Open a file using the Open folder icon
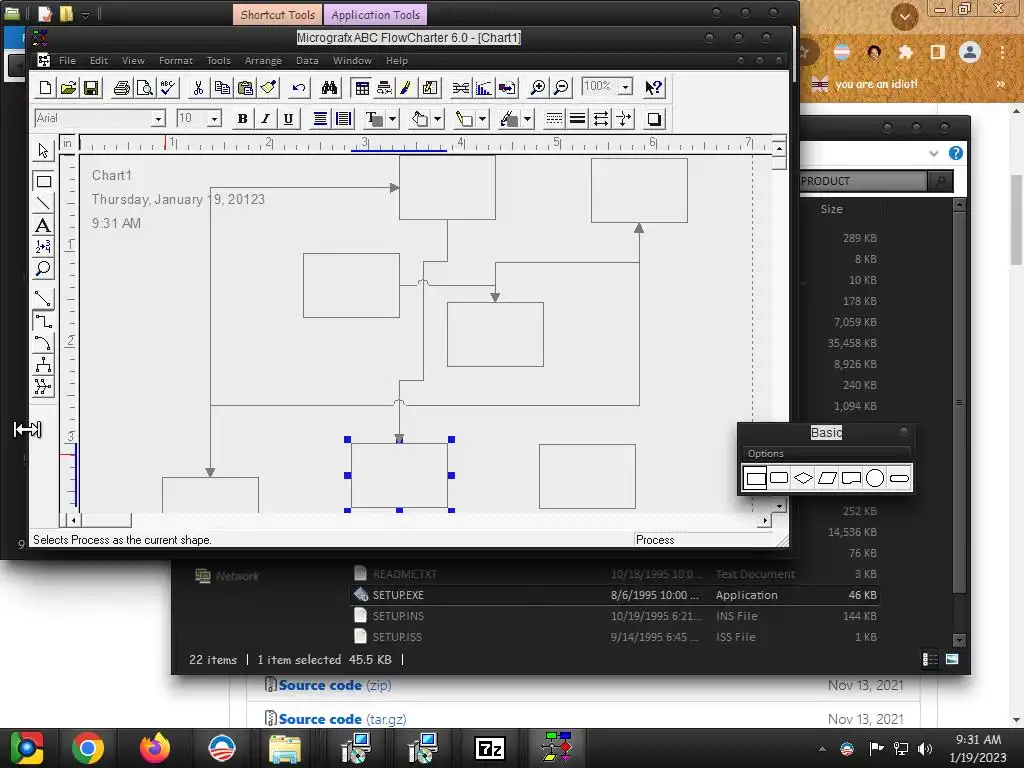 click(x=69, y=88)
